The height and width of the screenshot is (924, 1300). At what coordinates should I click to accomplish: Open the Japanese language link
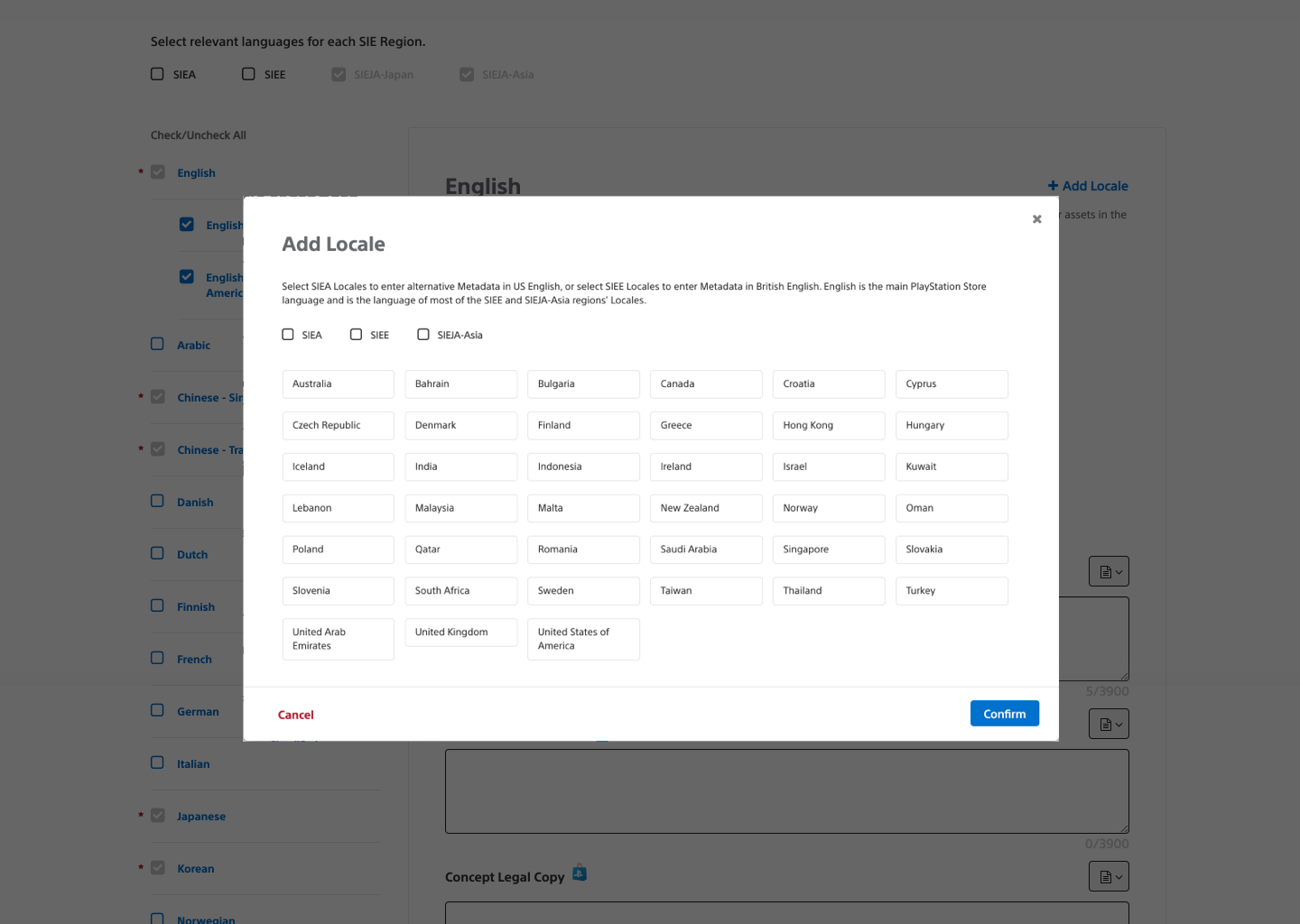[201, 817]
